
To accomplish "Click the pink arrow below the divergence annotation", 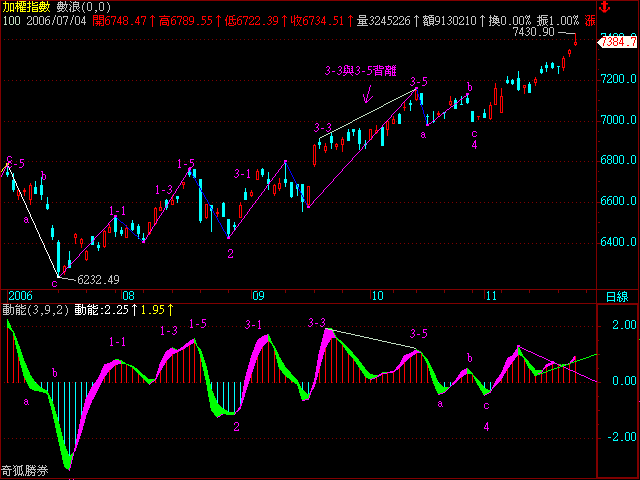I will [x=367, y=96].
